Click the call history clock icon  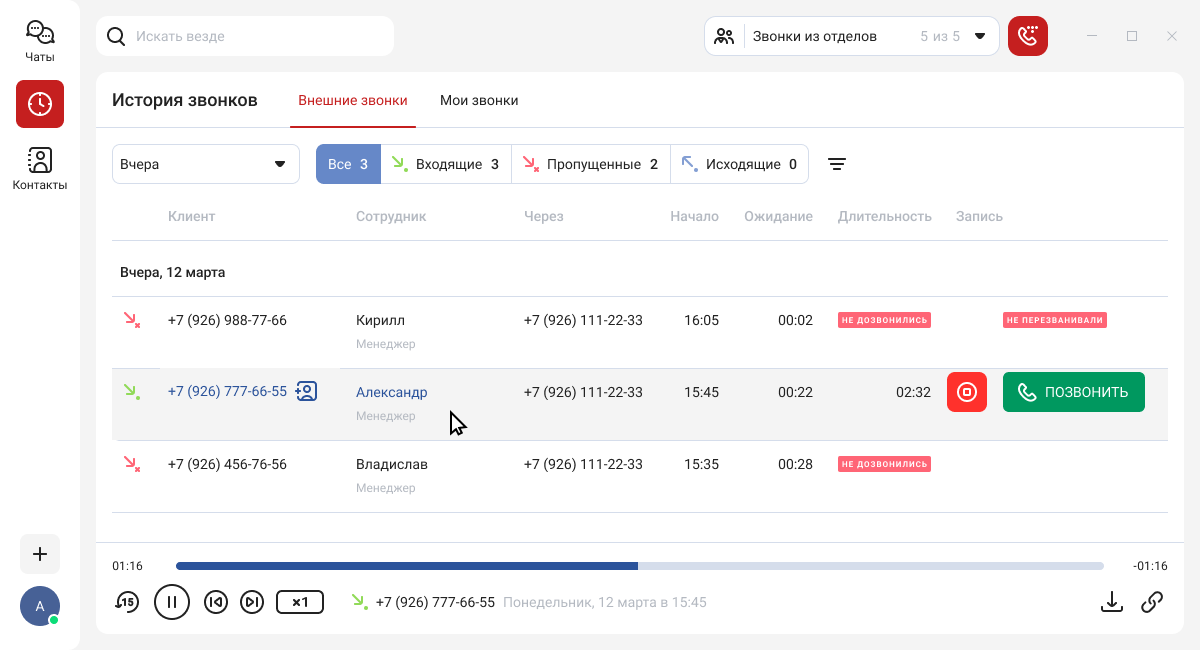[40, 104]
